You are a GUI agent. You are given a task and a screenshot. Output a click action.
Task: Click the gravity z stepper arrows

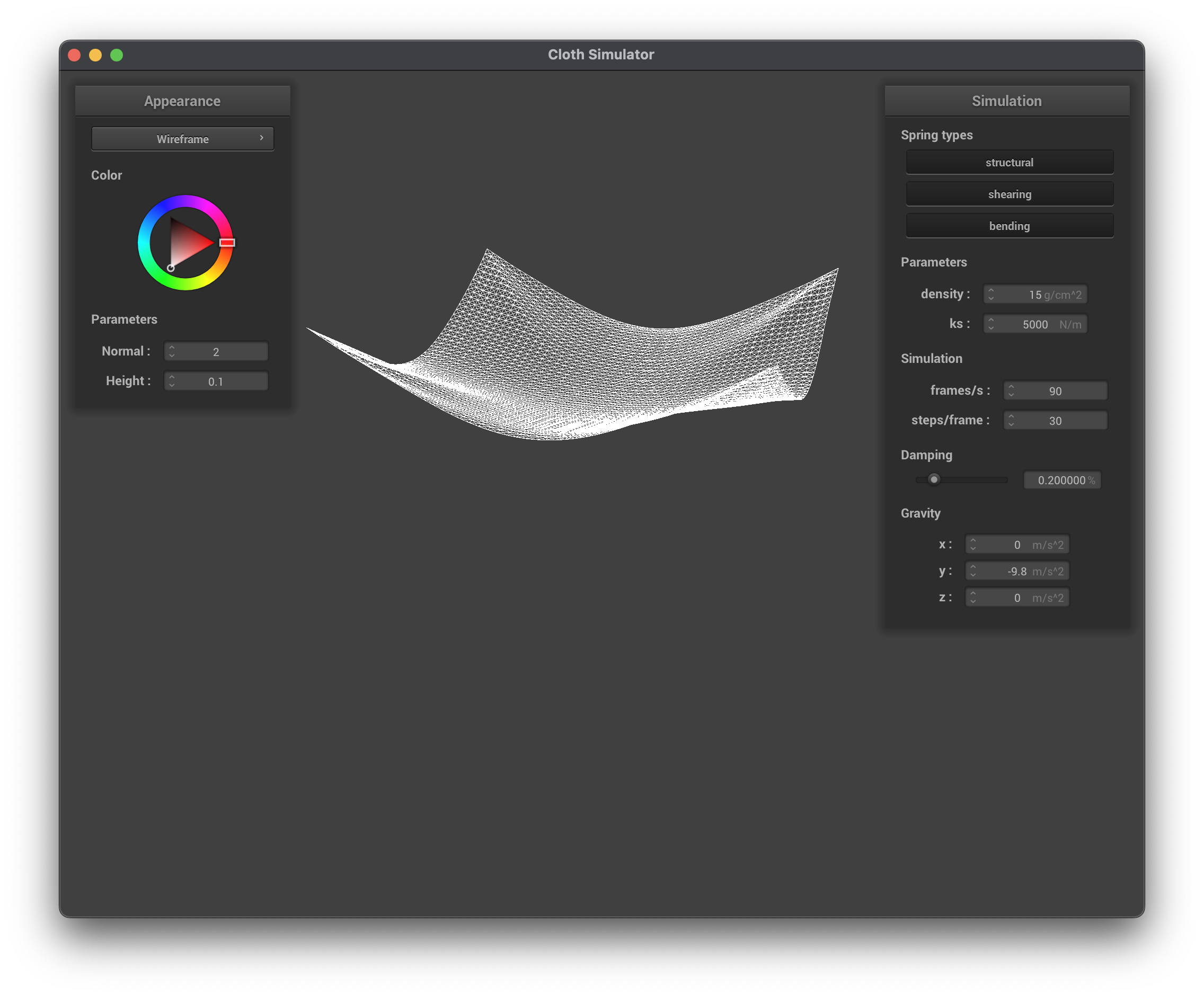click(972, 598)
